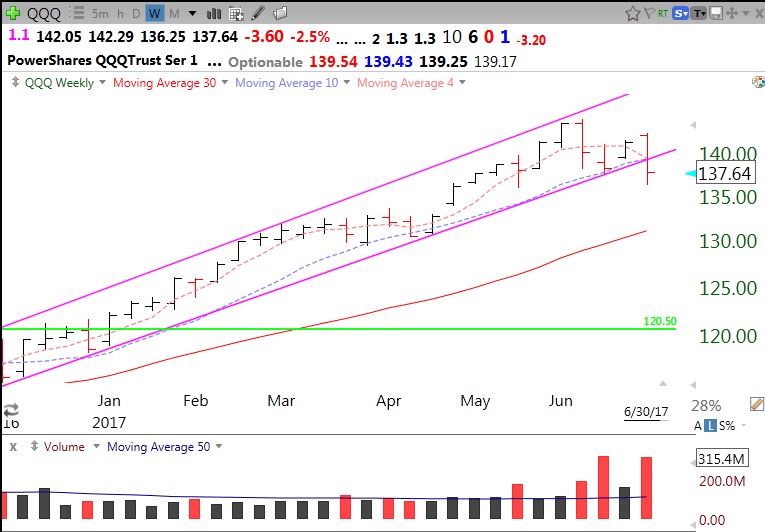Click the price-scale arrow at the chart top
The width and height of the screenshot is (765, 532).
tap(693, 125)
